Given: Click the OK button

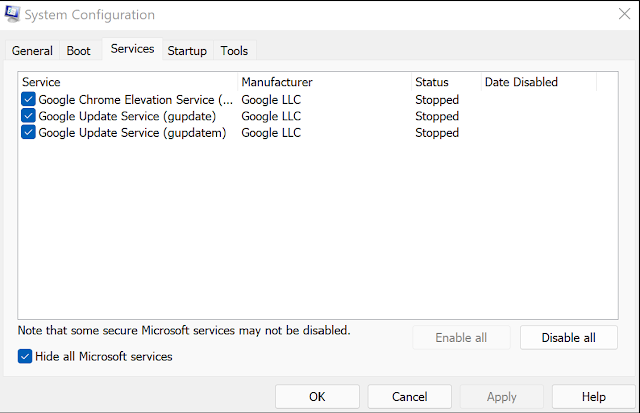Looking at the screenshot, I should pyautogui.click(x=317, y=397).
